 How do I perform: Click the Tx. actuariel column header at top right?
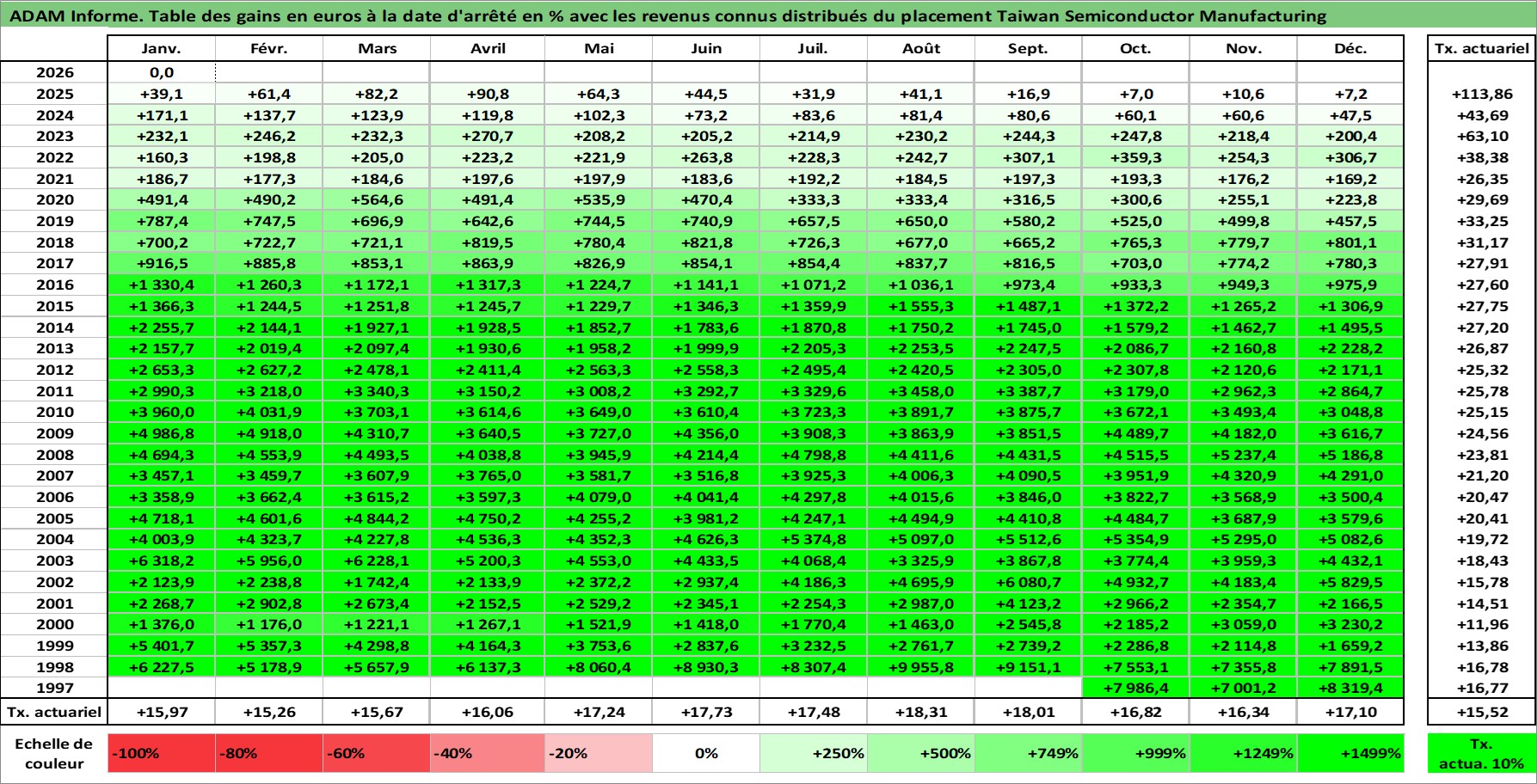click(x=1482, y=48)
